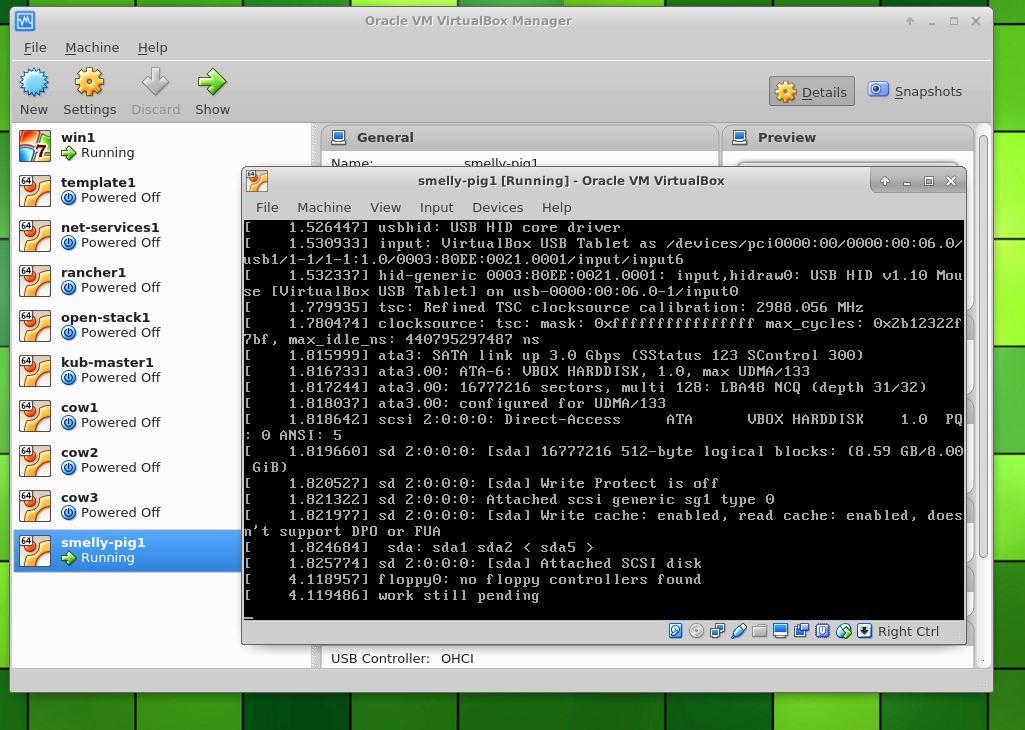This screenshot has height=730, width=1025.
Task: Click the Preview section header
Action: click(x=847, y=137)
